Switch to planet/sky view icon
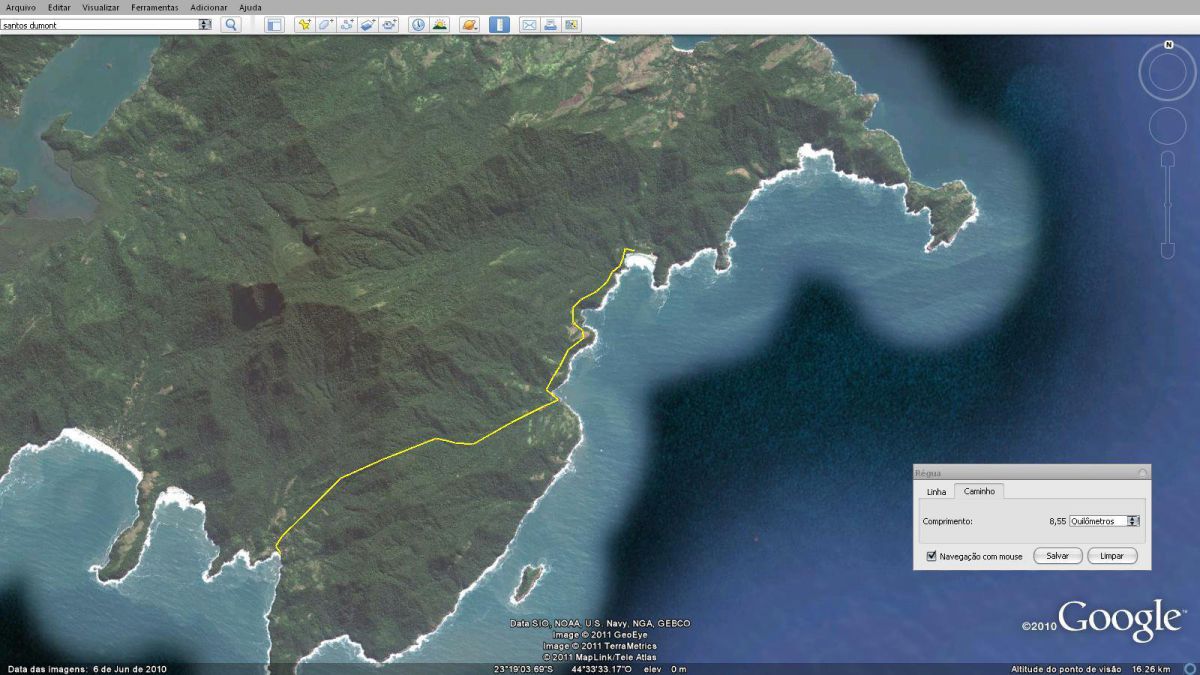 click(469, 24)
